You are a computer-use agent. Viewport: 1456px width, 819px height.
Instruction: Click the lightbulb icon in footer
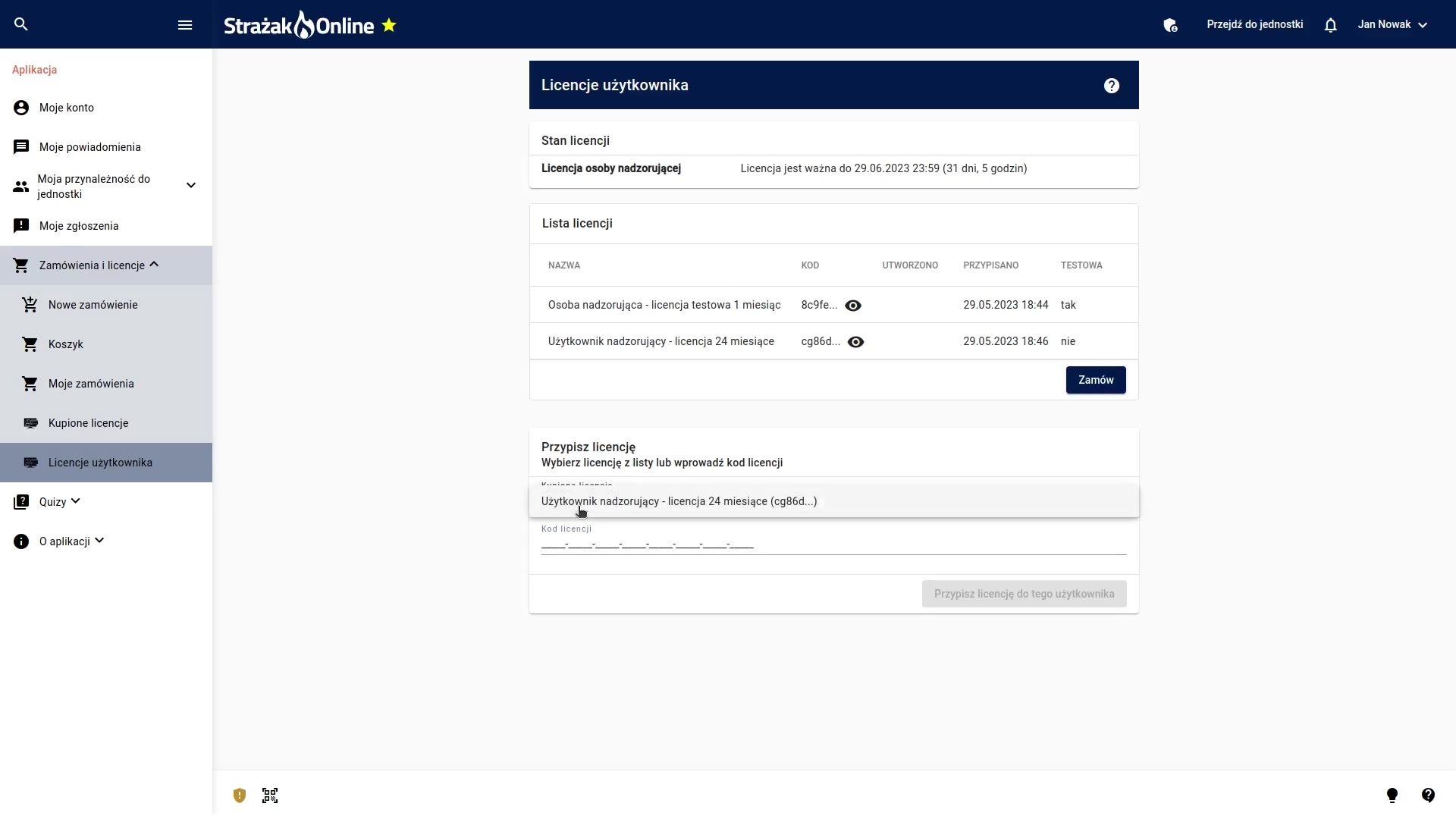[x=1392, y=795]
